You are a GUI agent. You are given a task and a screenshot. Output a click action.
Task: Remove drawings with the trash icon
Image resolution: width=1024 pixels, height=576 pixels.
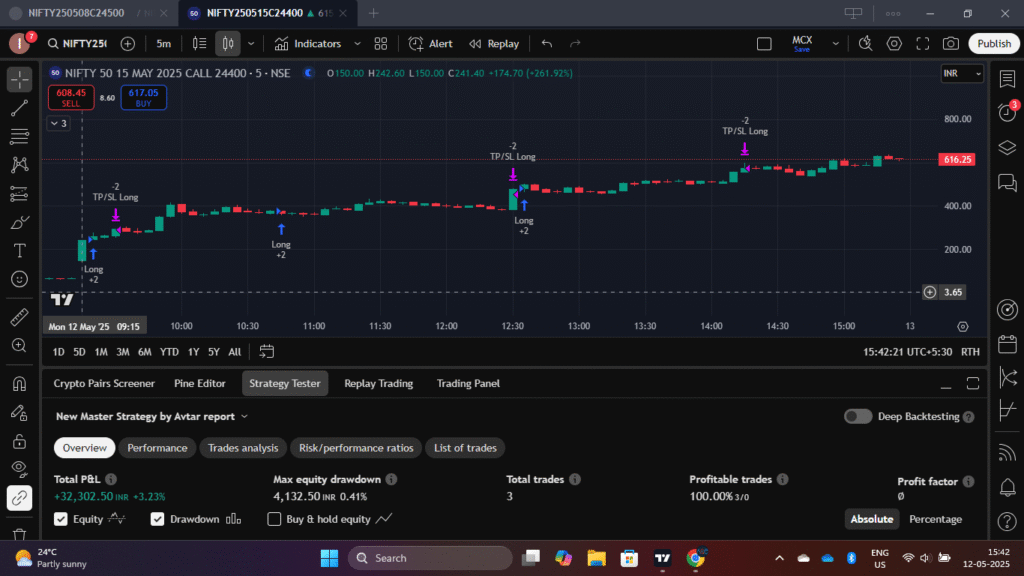click(20, 535)
